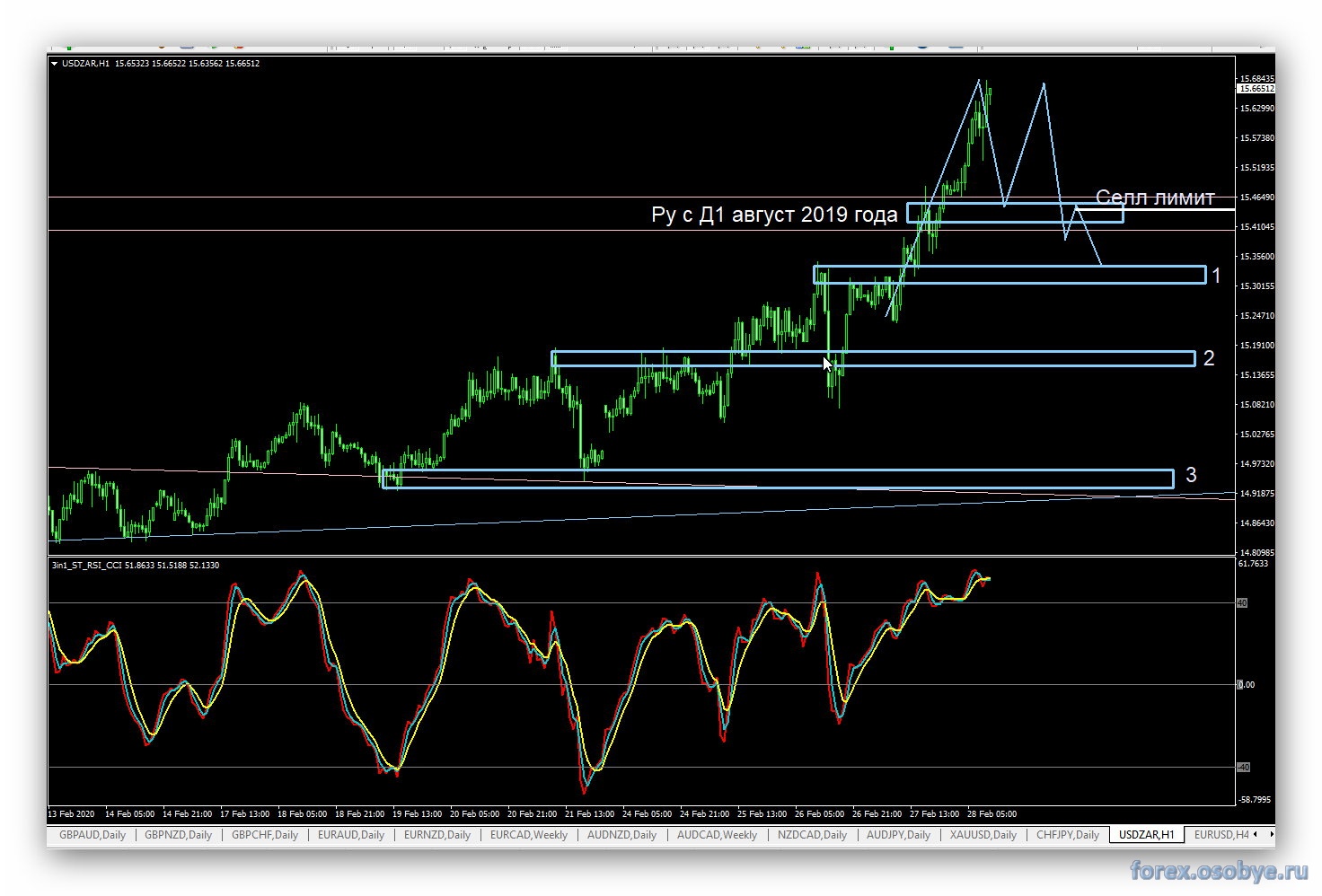Viewport: 1322px width, 896px height.
Task: Open the GBPCHF,Daily chart tab
Action: (265, 834)
